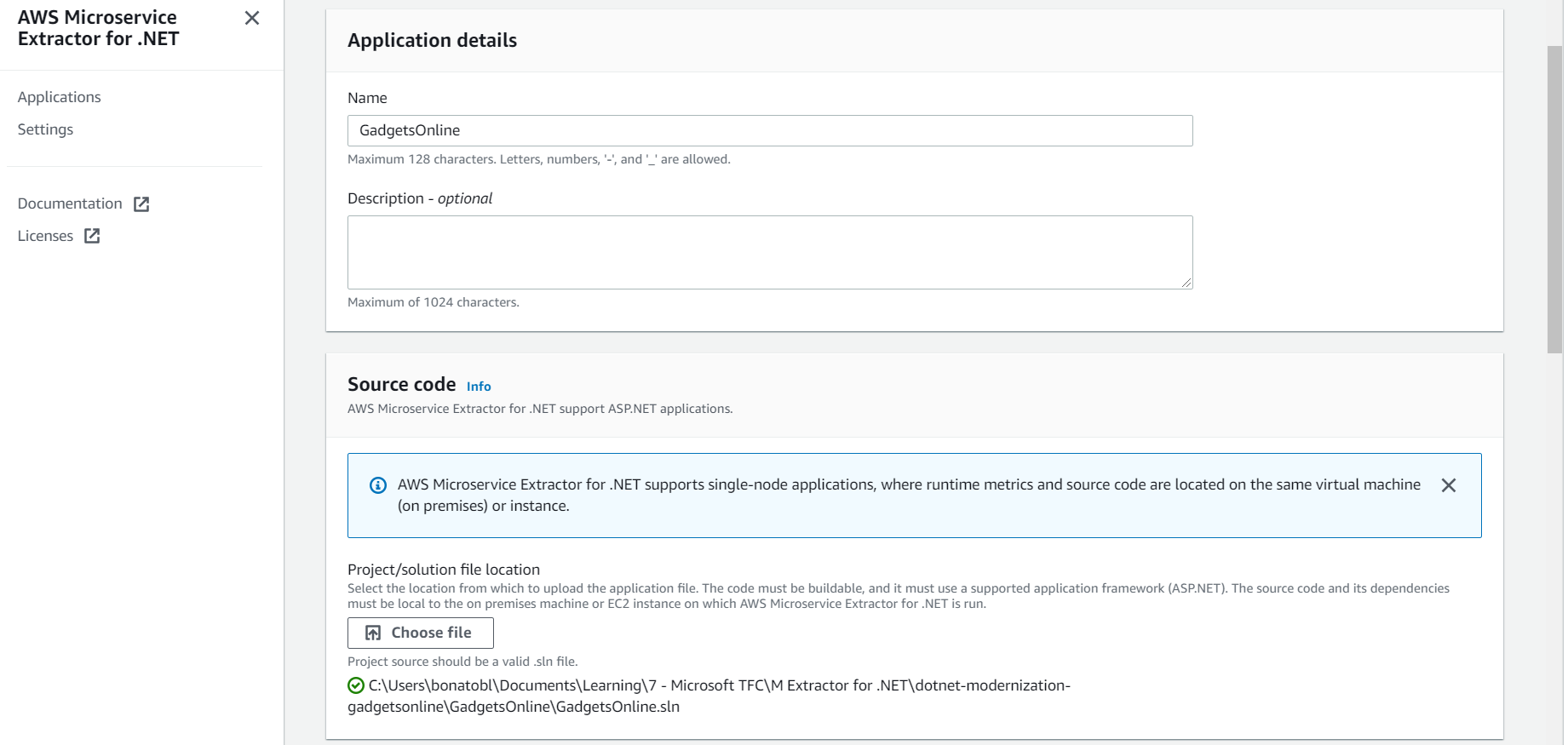Screen dimensions: 1568x745
Task: Click the green checkmark beside the file path
Action: (x=356, y=685)
